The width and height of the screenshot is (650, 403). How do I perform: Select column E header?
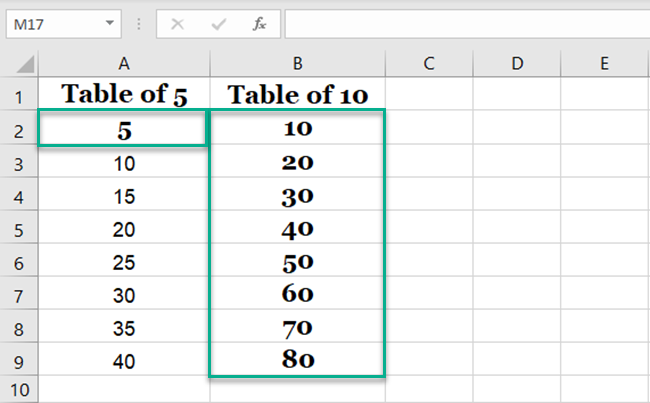tap(604, 63)
